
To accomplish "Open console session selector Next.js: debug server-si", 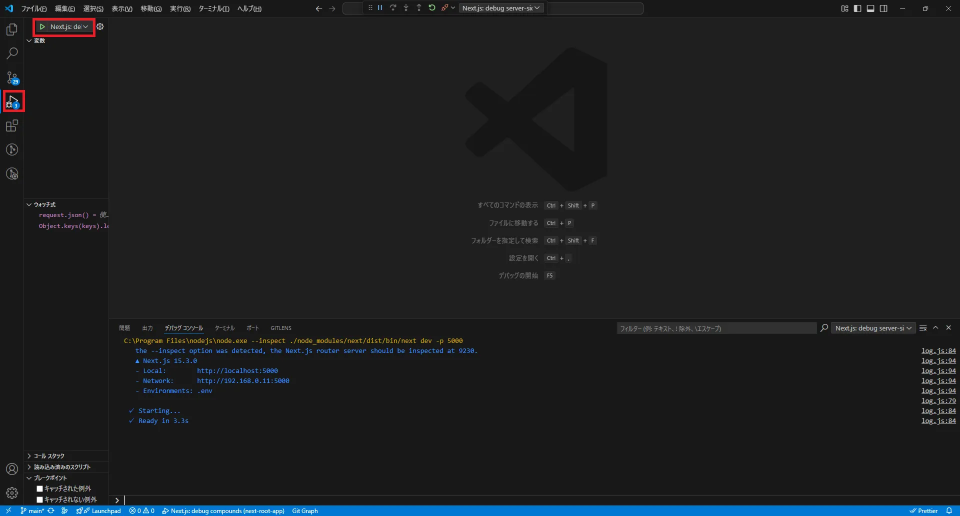I will click(873, 328).
